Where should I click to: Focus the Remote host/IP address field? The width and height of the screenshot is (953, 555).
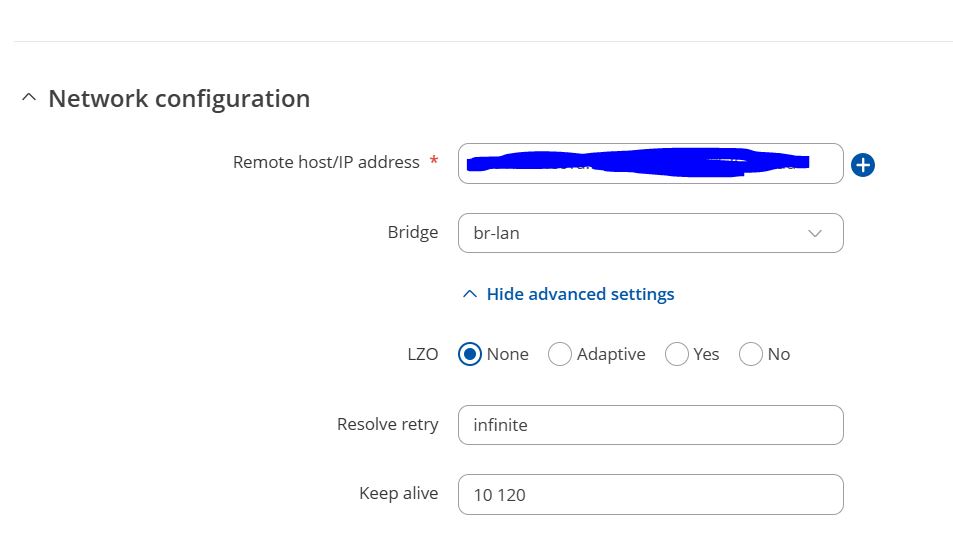pyautogui.click(x=650, y=164)
